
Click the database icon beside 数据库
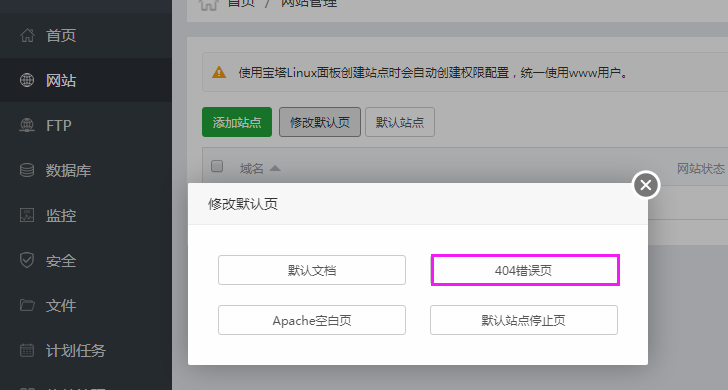27,170
